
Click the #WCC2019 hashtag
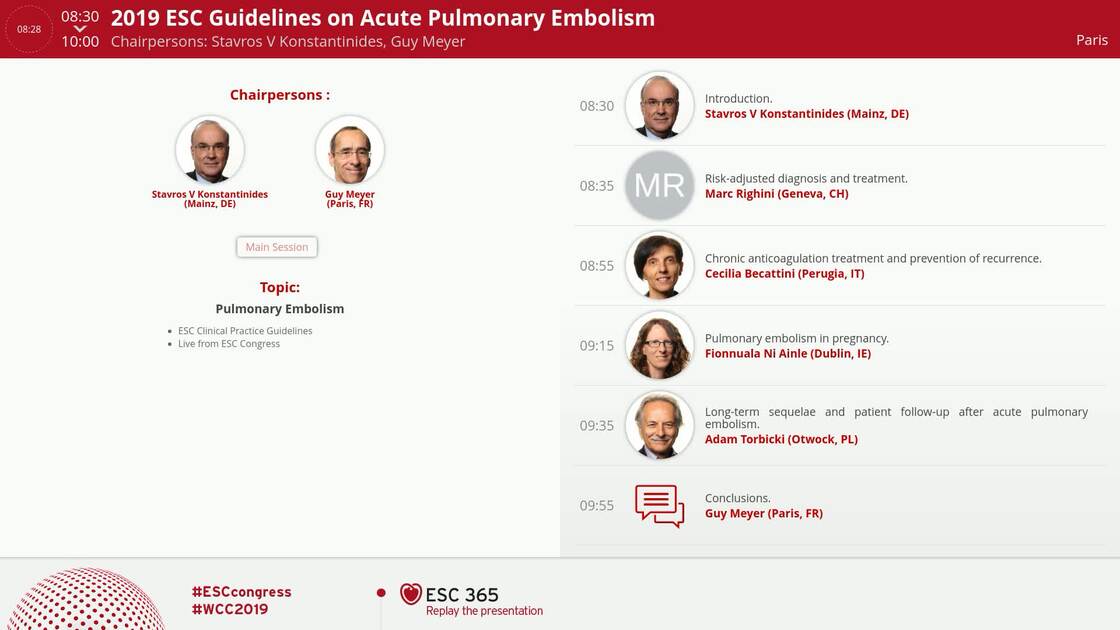pyautogui.click(x=229, y=609)
